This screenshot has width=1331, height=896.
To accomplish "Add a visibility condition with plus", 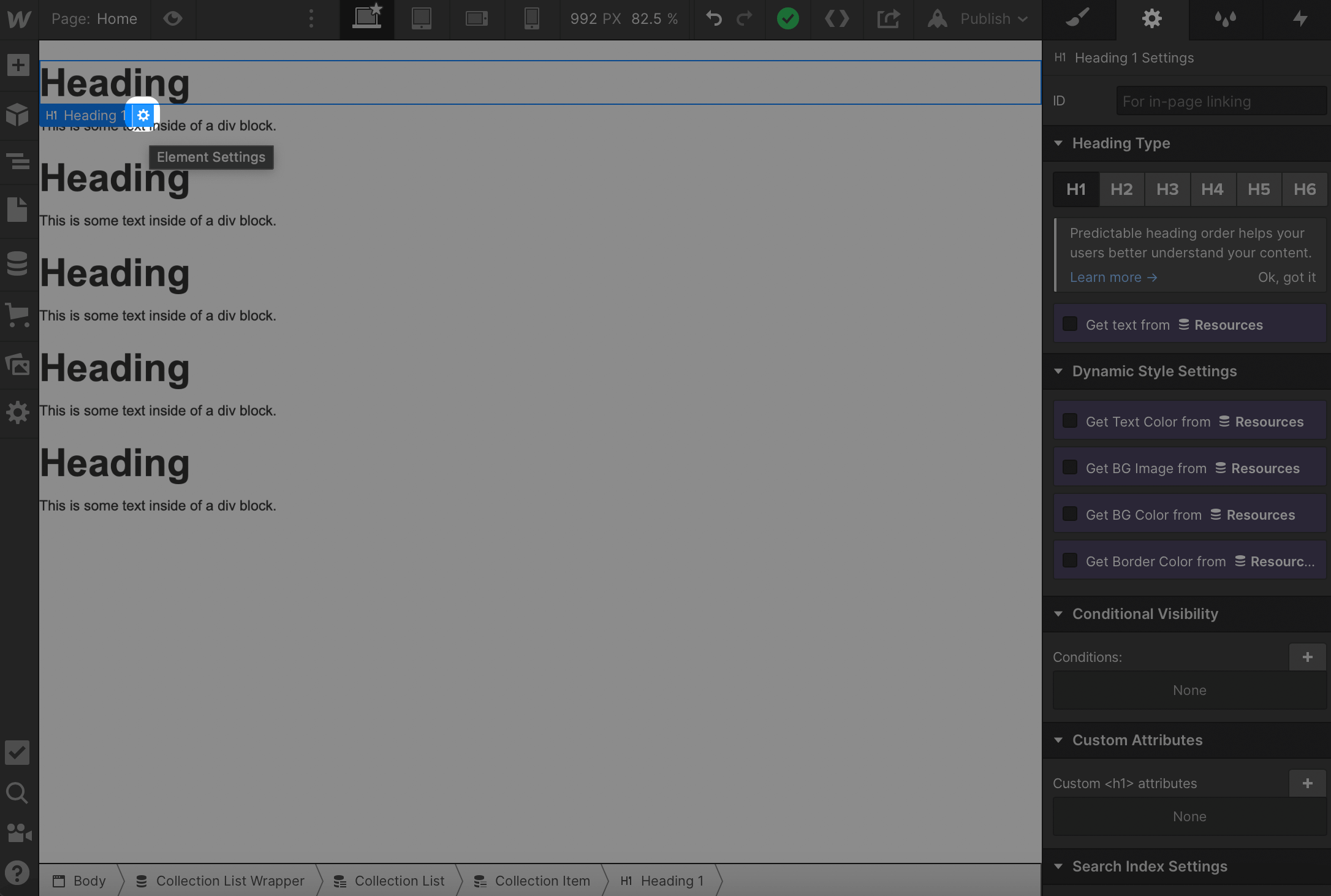I will [1308, 657].
